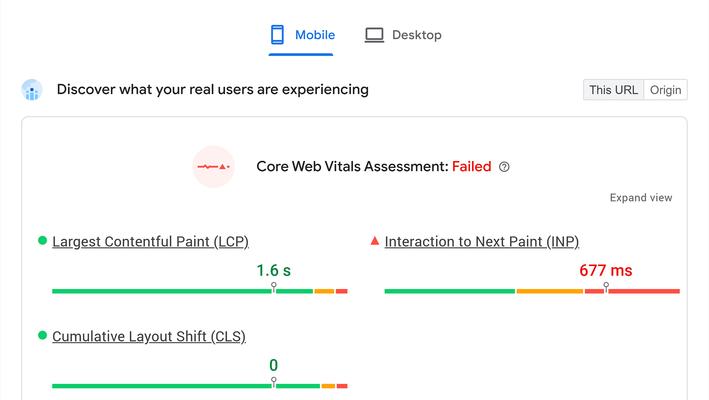Click the red triangle beside INP

[x=374, y=240]
